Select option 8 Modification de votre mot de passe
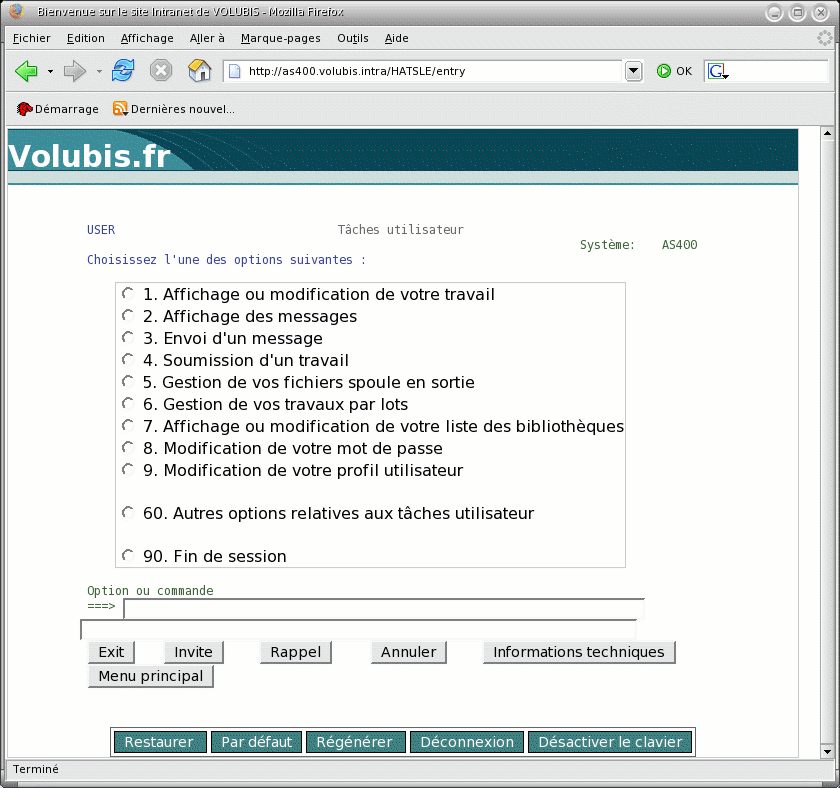The width and height of the screenshot is (840, 788). tap(128, 447)
